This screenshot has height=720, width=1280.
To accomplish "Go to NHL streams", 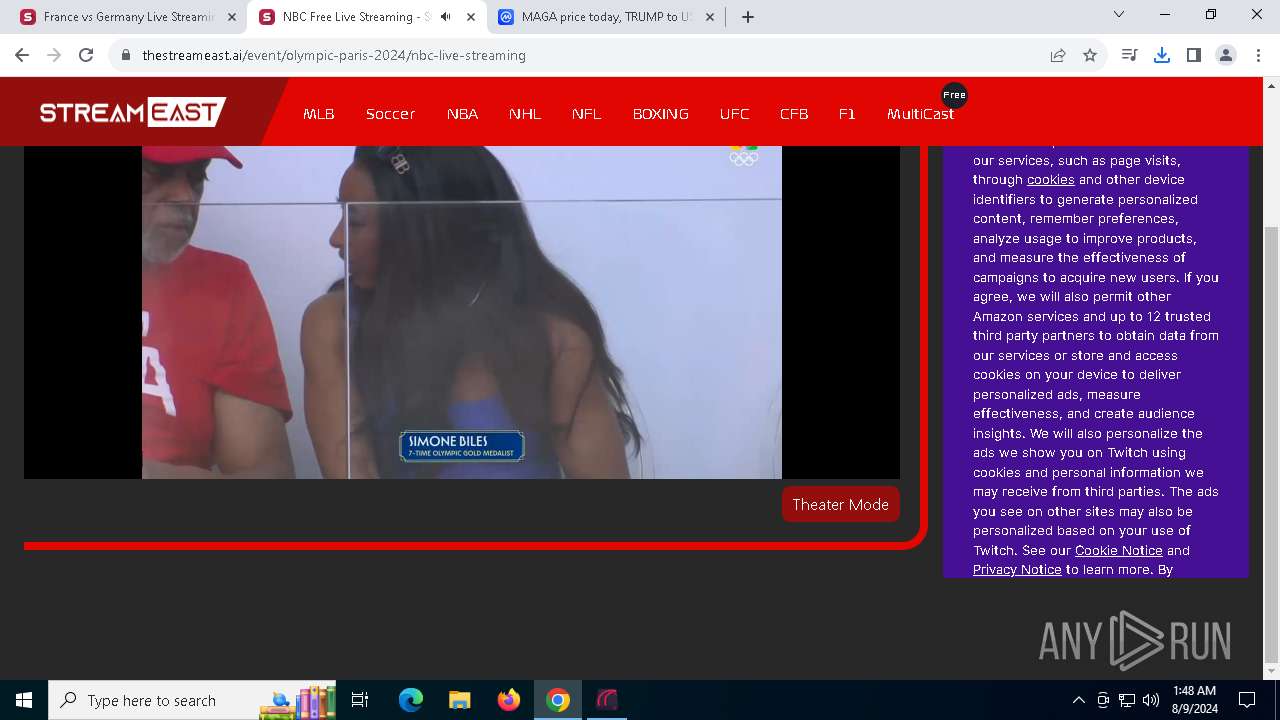I will tap(525, 114).
